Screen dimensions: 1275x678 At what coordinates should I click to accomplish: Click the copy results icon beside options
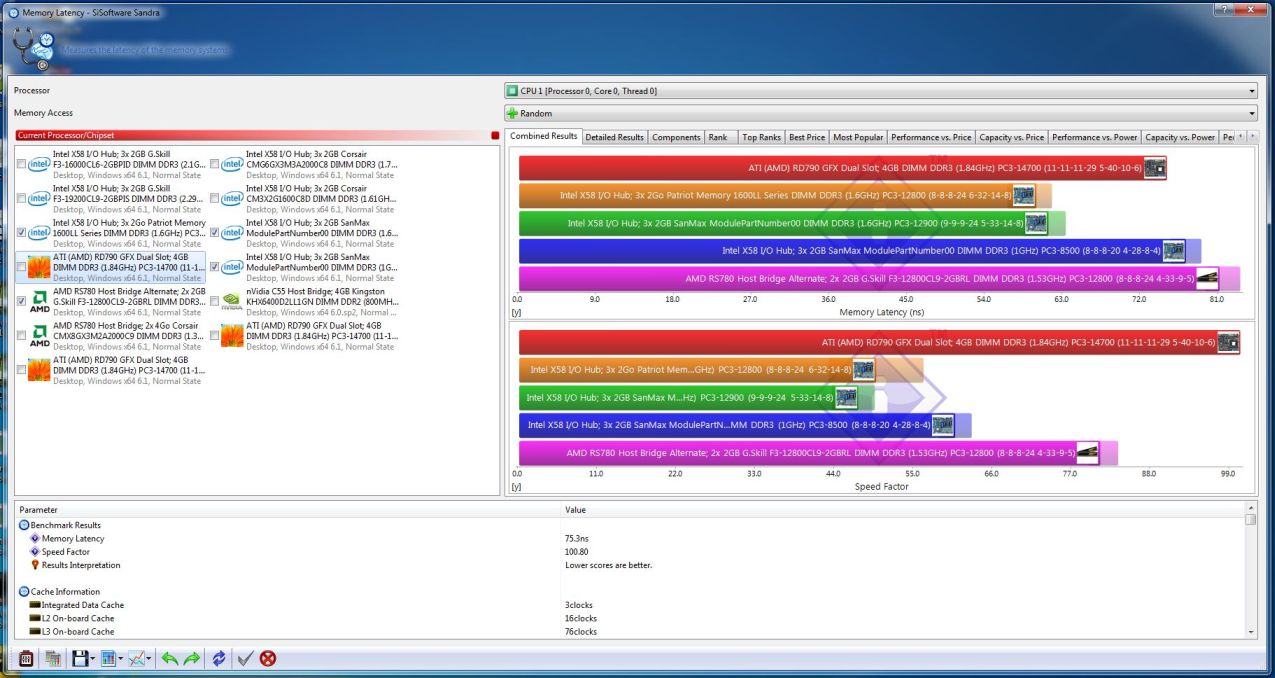54,658
